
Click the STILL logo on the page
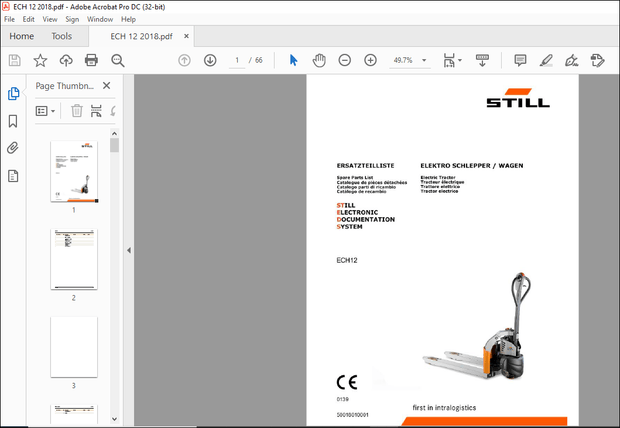pyautogui.click(x=518, y=98)
